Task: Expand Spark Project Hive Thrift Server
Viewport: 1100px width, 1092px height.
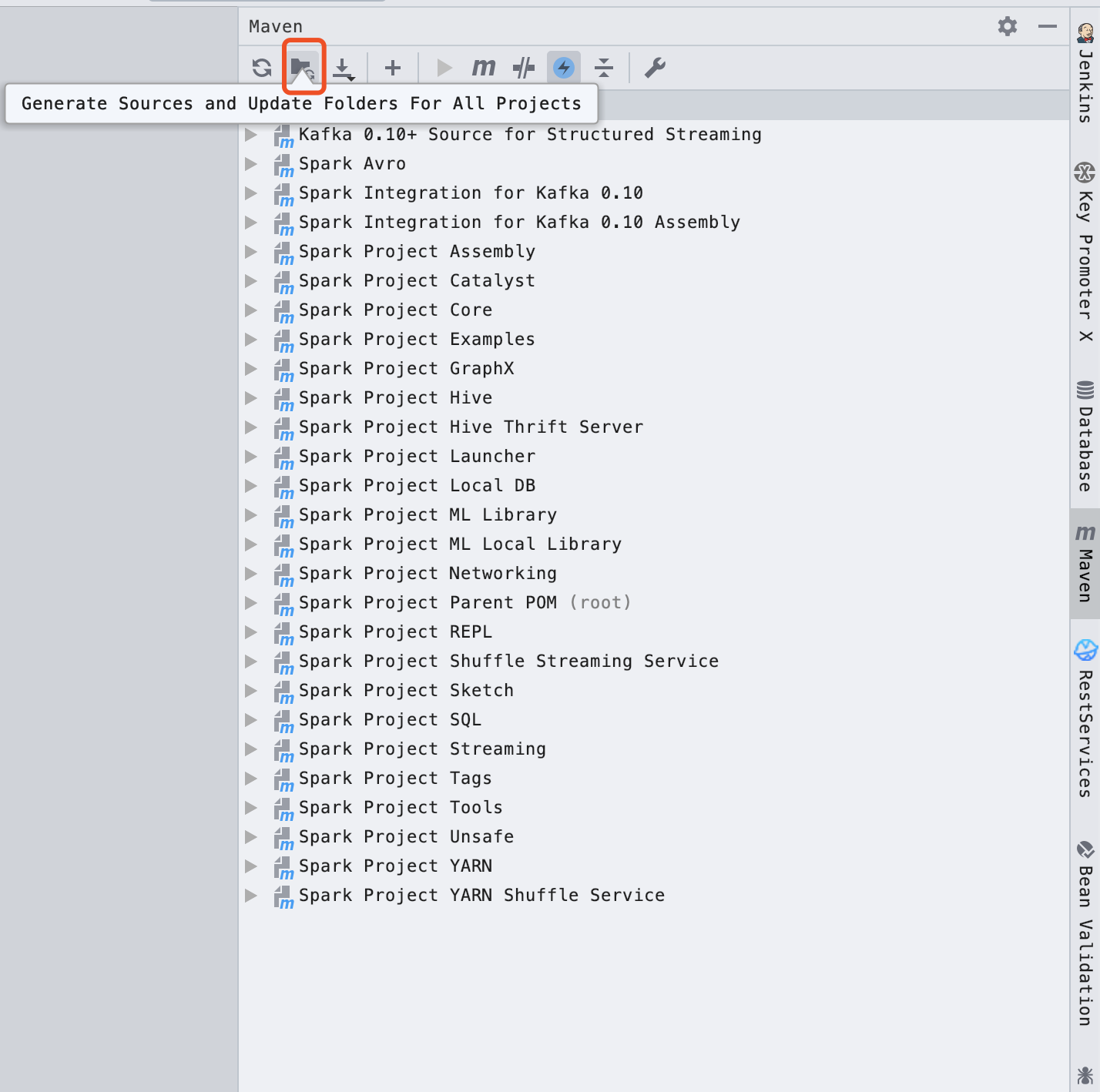Action: click(x=251, y=427)
